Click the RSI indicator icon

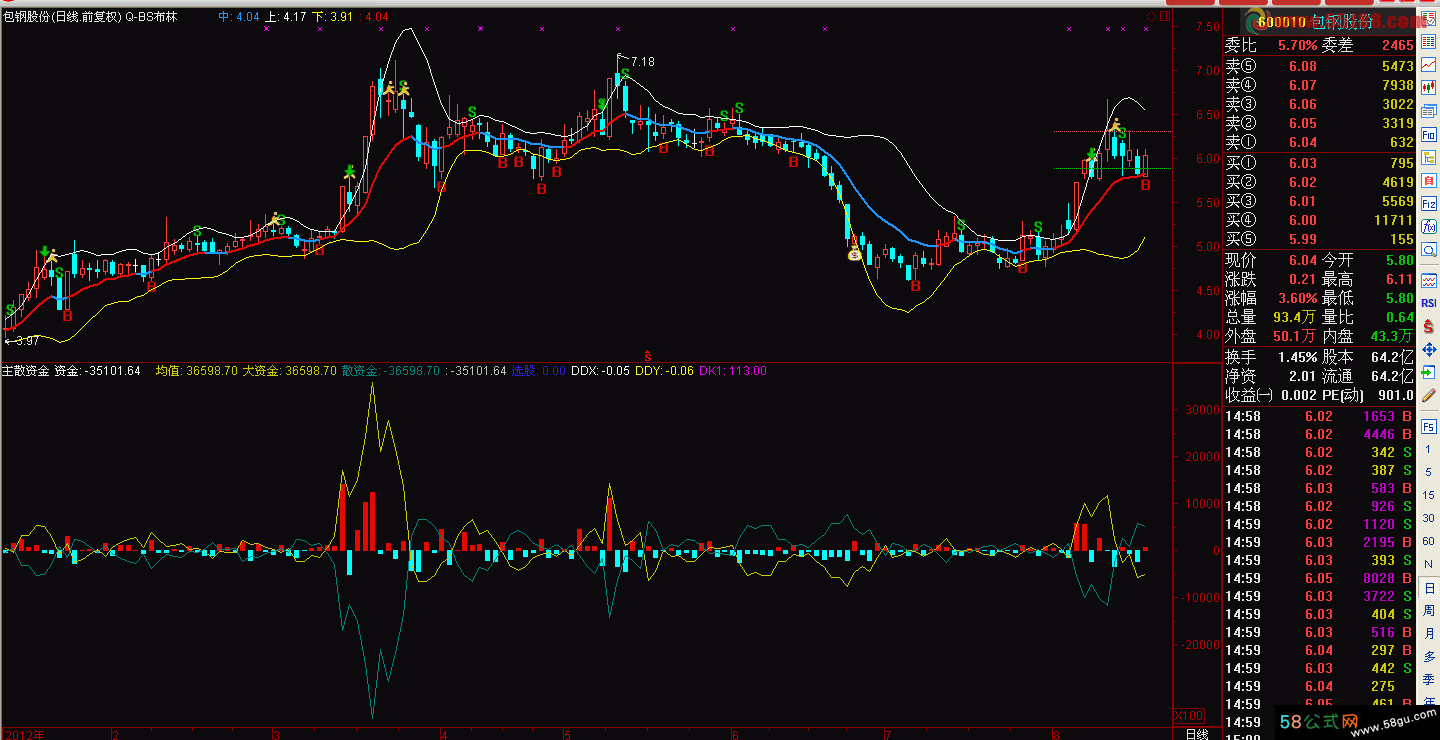click(1429, 302)
